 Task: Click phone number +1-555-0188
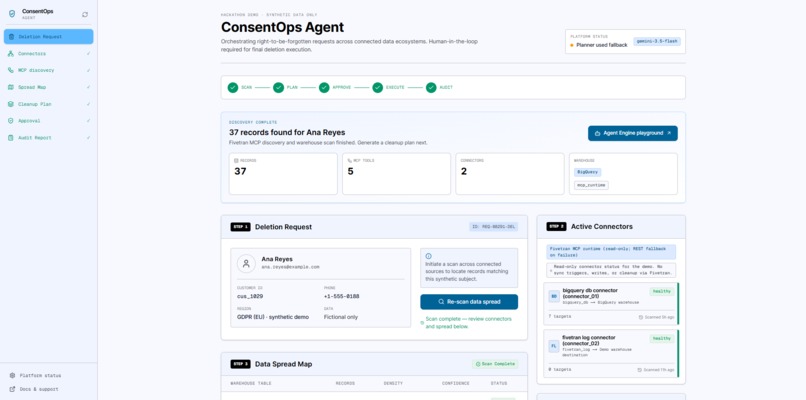(x=341, y=297)
